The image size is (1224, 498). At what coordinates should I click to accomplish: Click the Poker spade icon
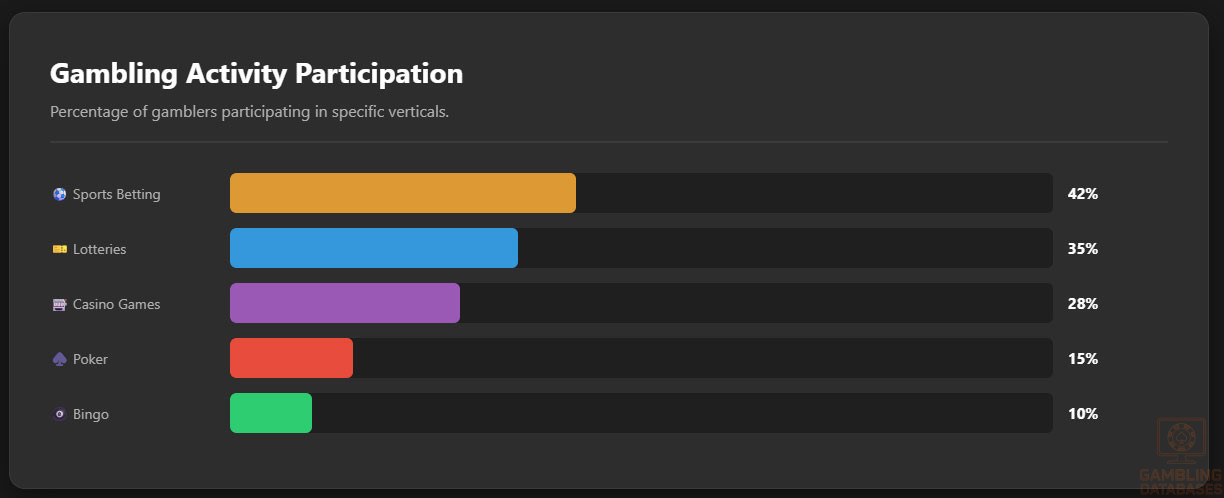tap(59, 359)
